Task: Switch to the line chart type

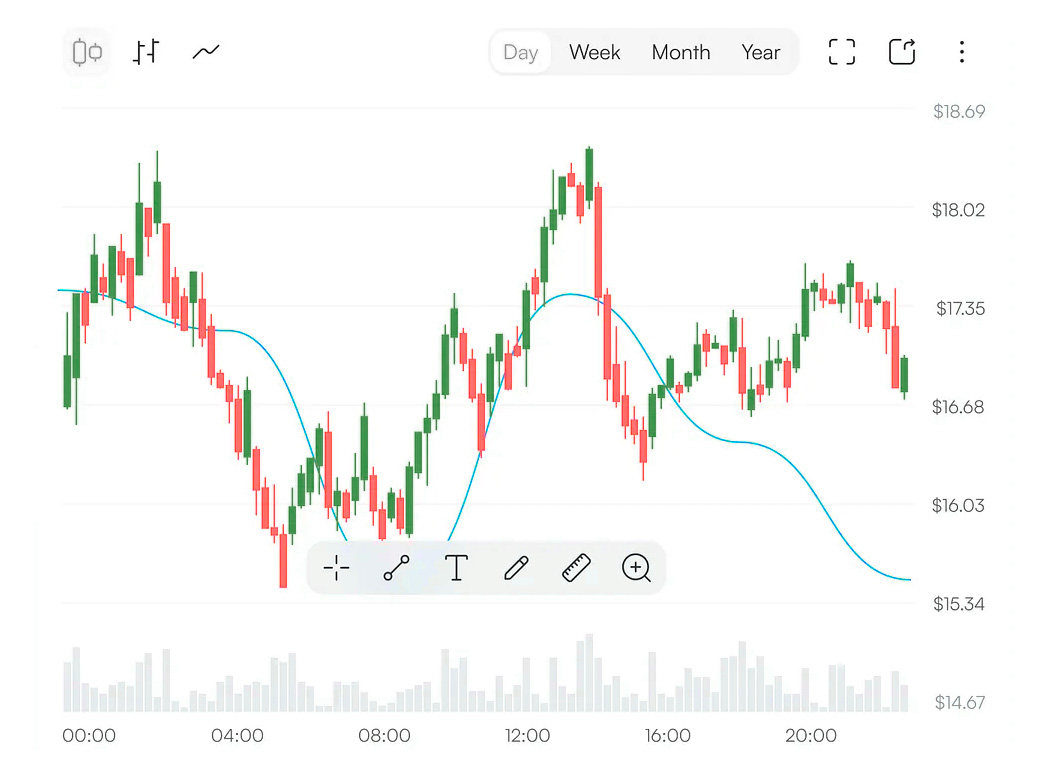Action: coord(206,52)
